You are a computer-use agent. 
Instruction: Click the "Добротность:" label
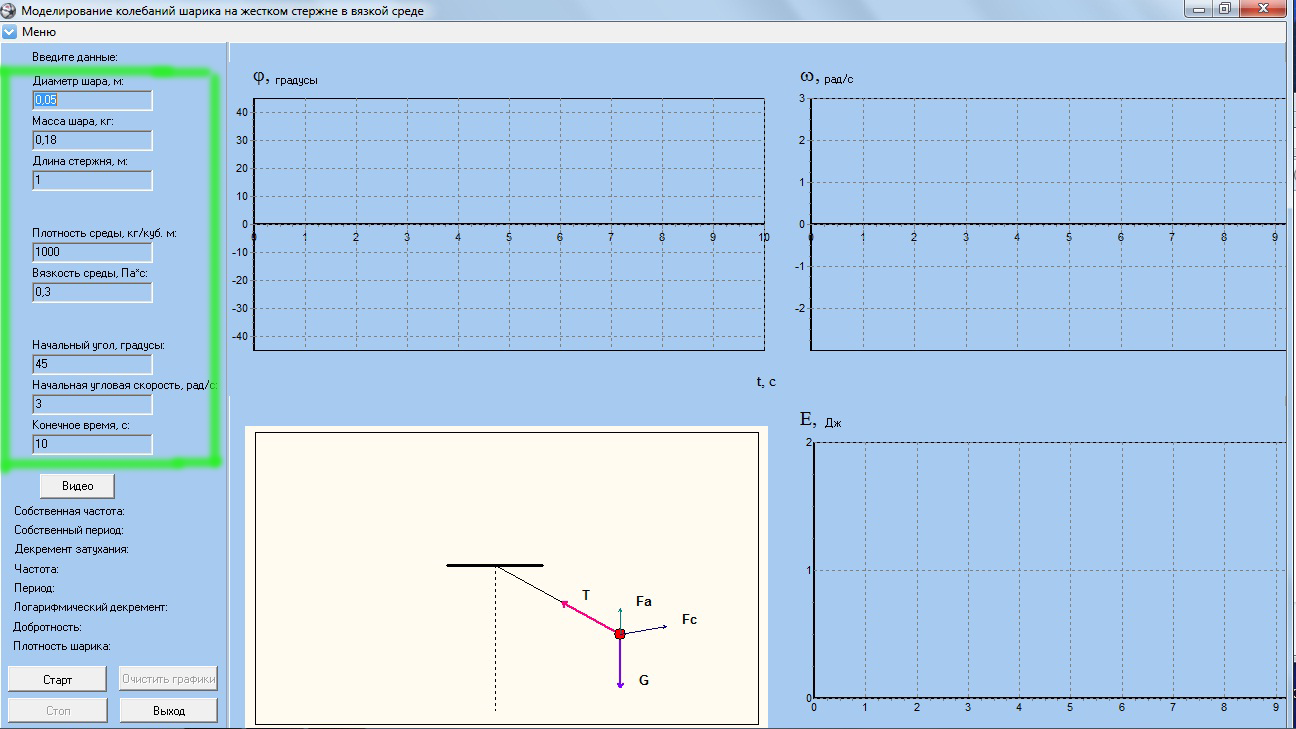(48, 627)
